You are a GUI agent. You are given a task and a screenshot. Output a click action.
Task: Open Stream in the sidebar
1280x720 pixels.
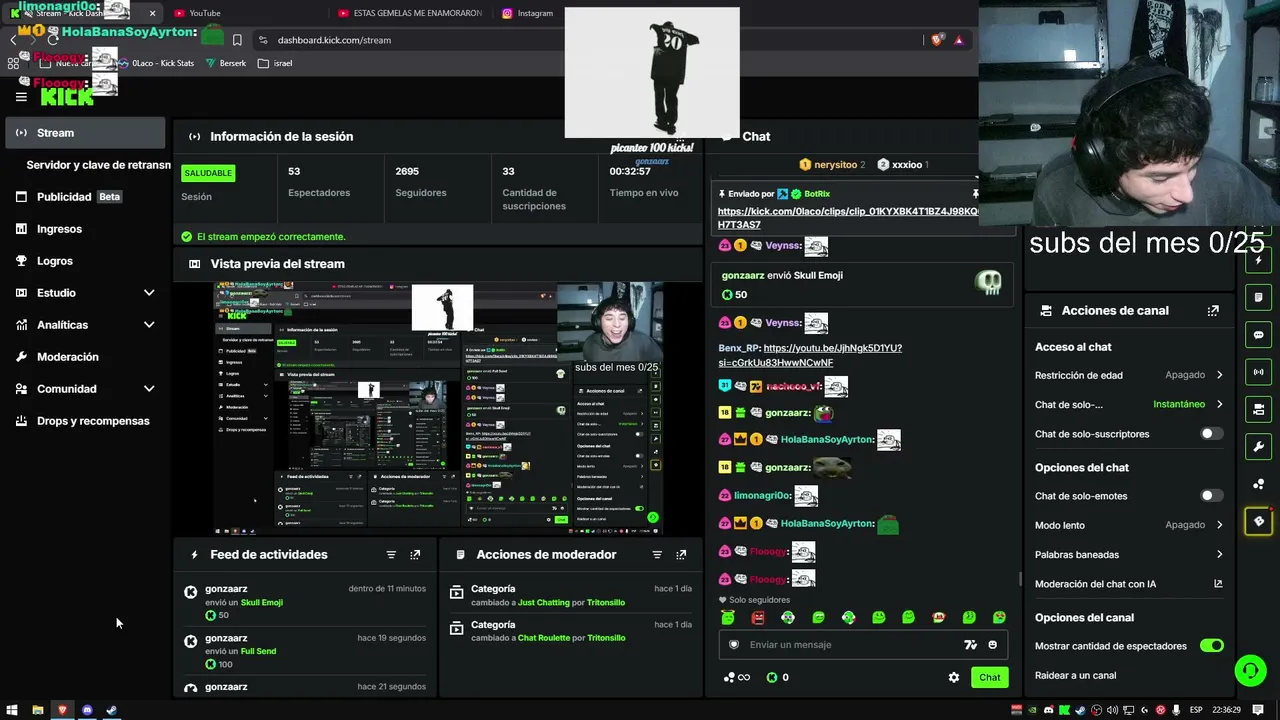coord(85,133)
